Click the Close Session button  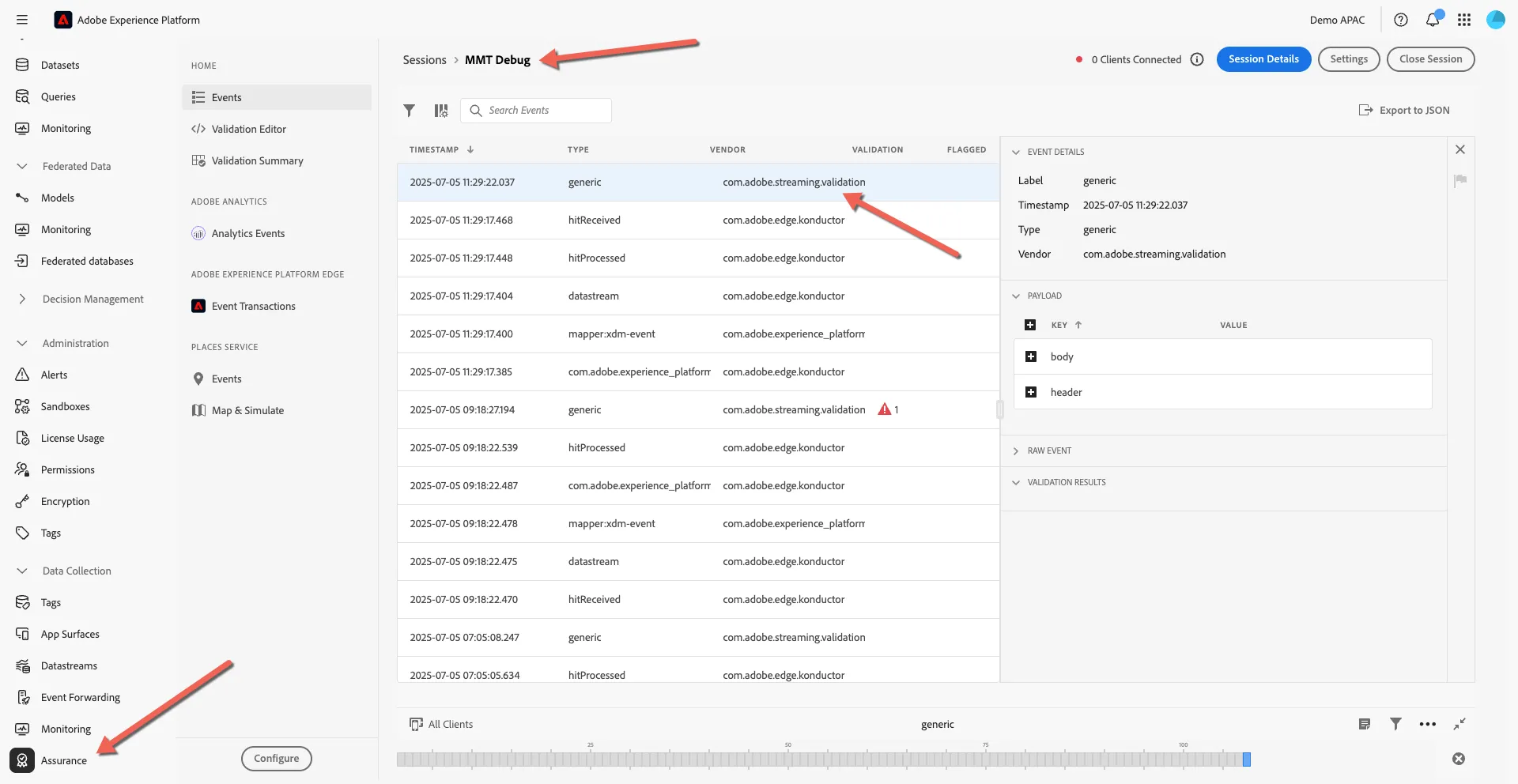(x=1430, y=59)
